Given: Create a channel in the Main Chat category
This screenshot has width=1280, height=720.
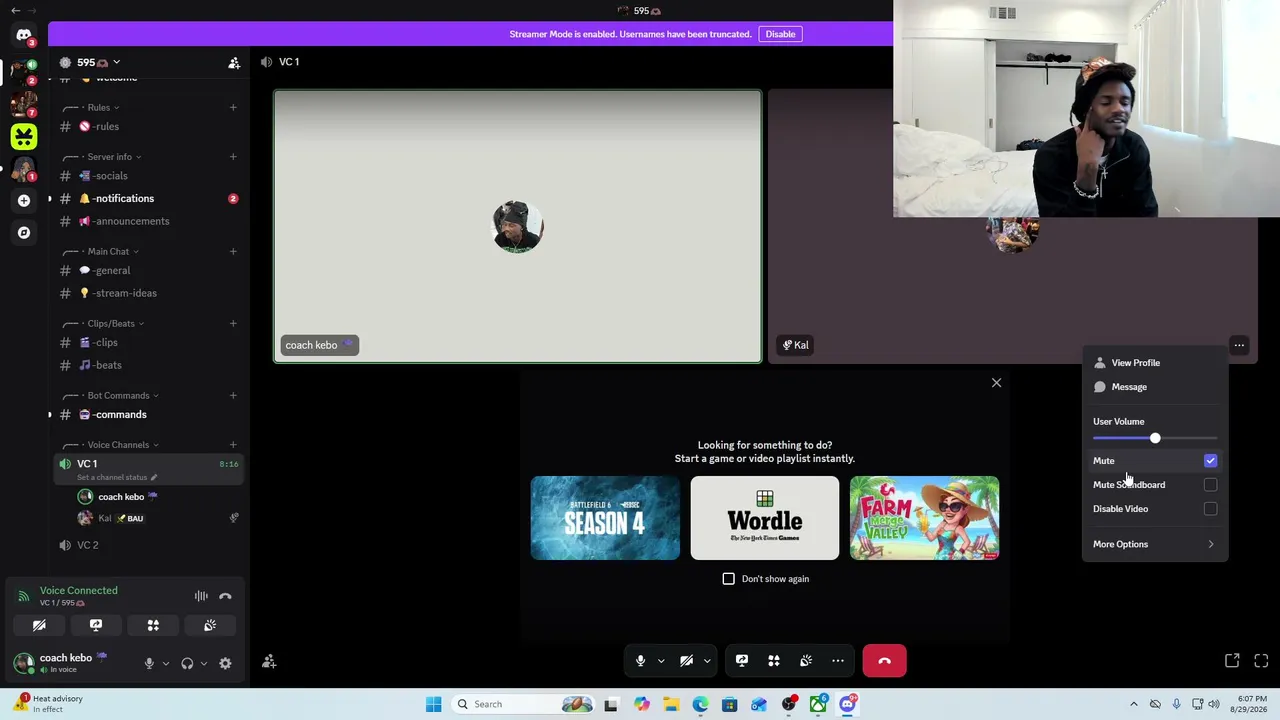Looking at the screenshot, I should [233, 251].
